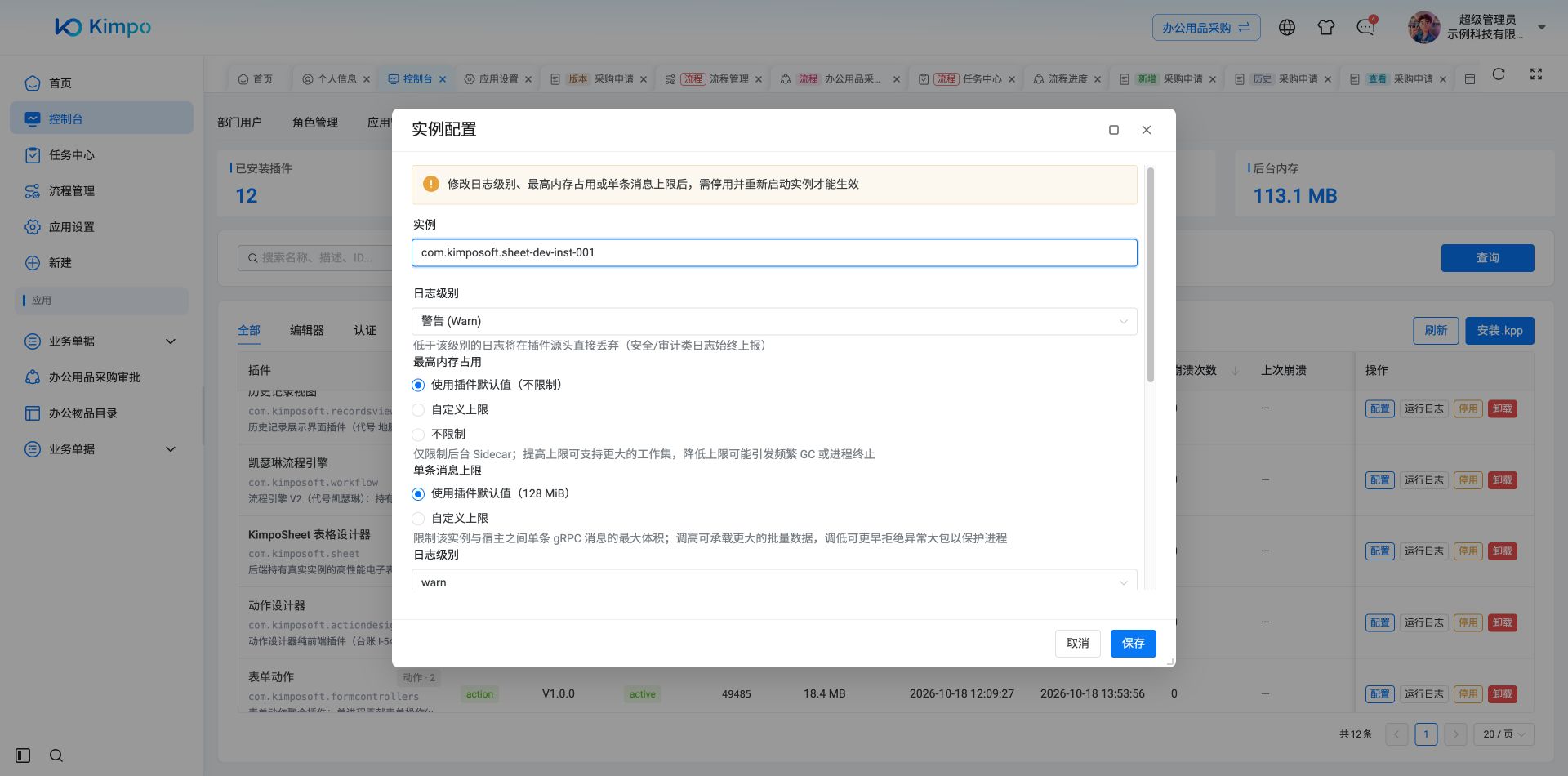Open the user account dropdown arrow
Image resolution: width=1568 pixels, height=776 pixels.
coord(1542,27)
